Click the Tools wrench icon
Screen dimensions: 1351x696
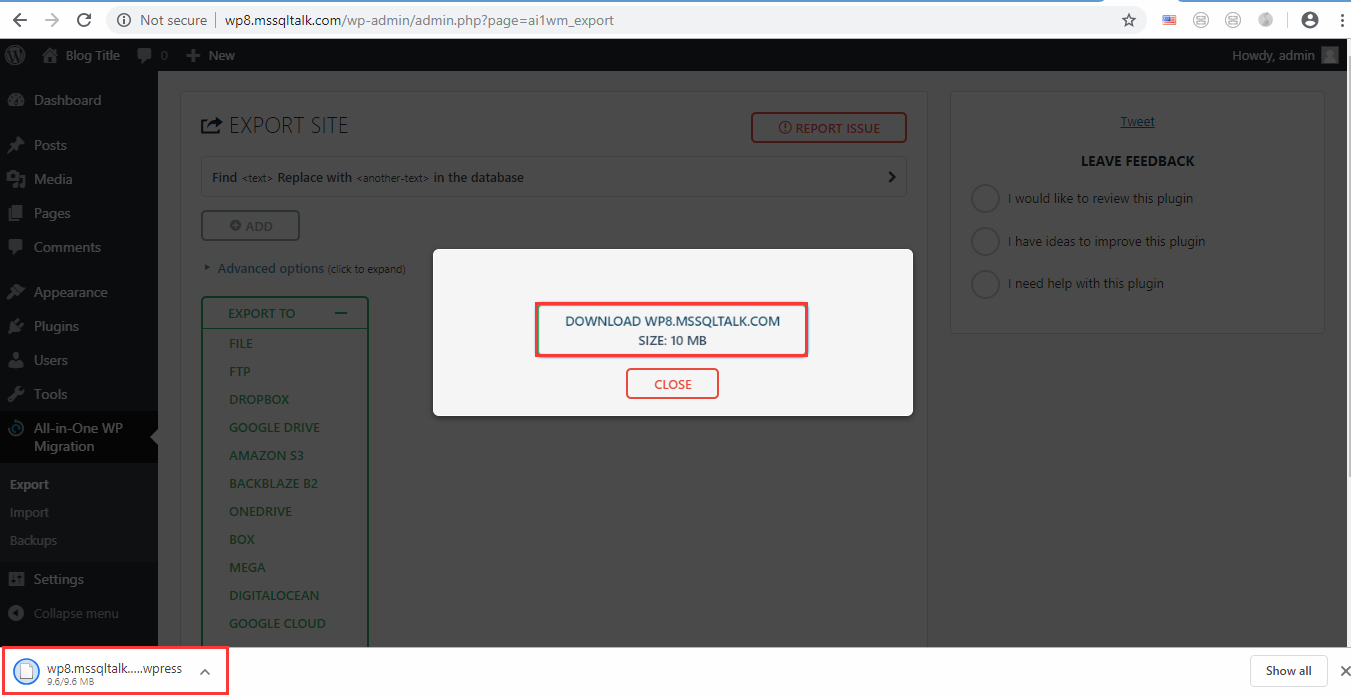tap(15, 394)
